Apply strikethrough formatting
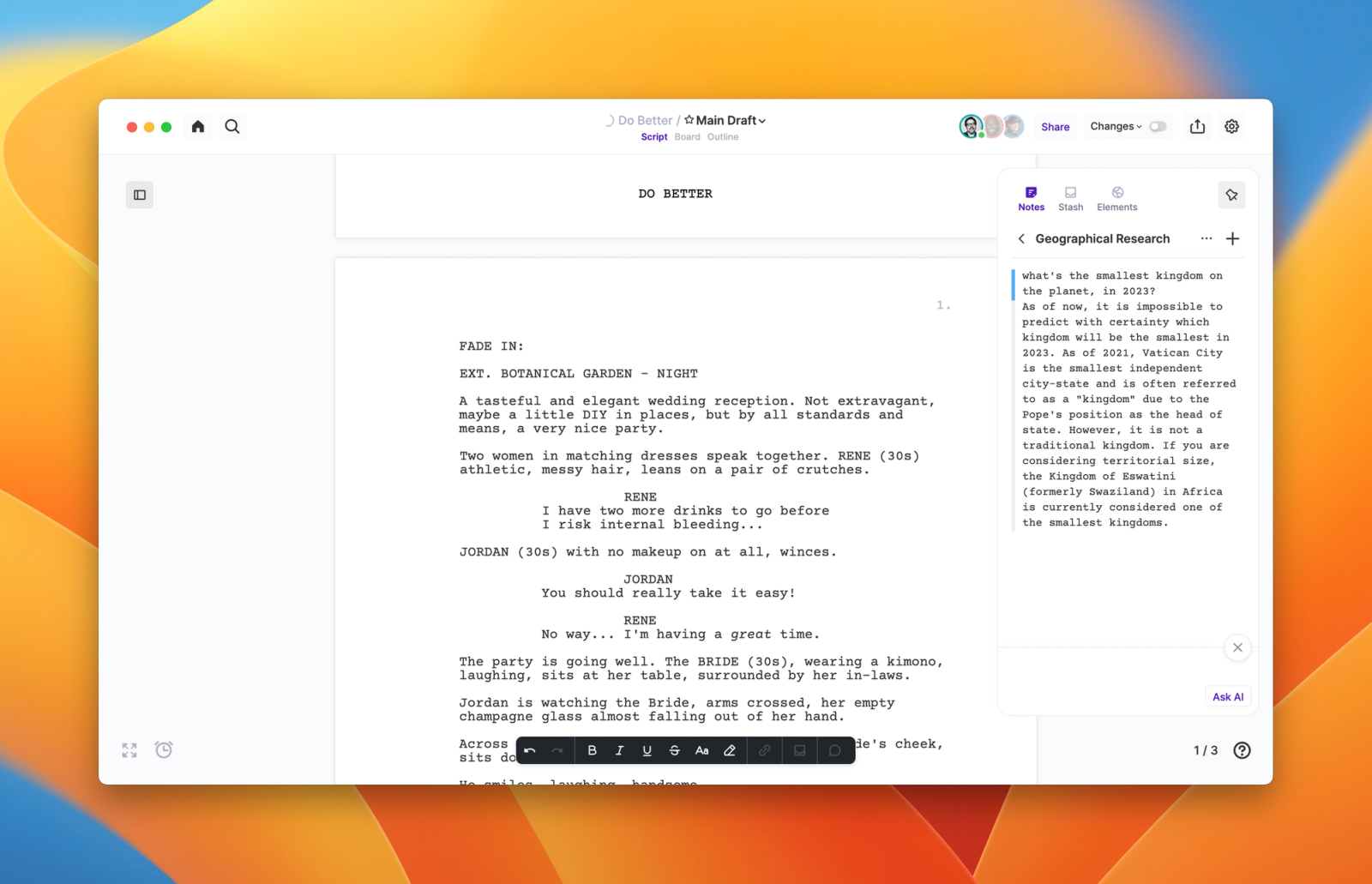Image resolution: width=1372 pixels, height=884 pixels. pos(674,750)
